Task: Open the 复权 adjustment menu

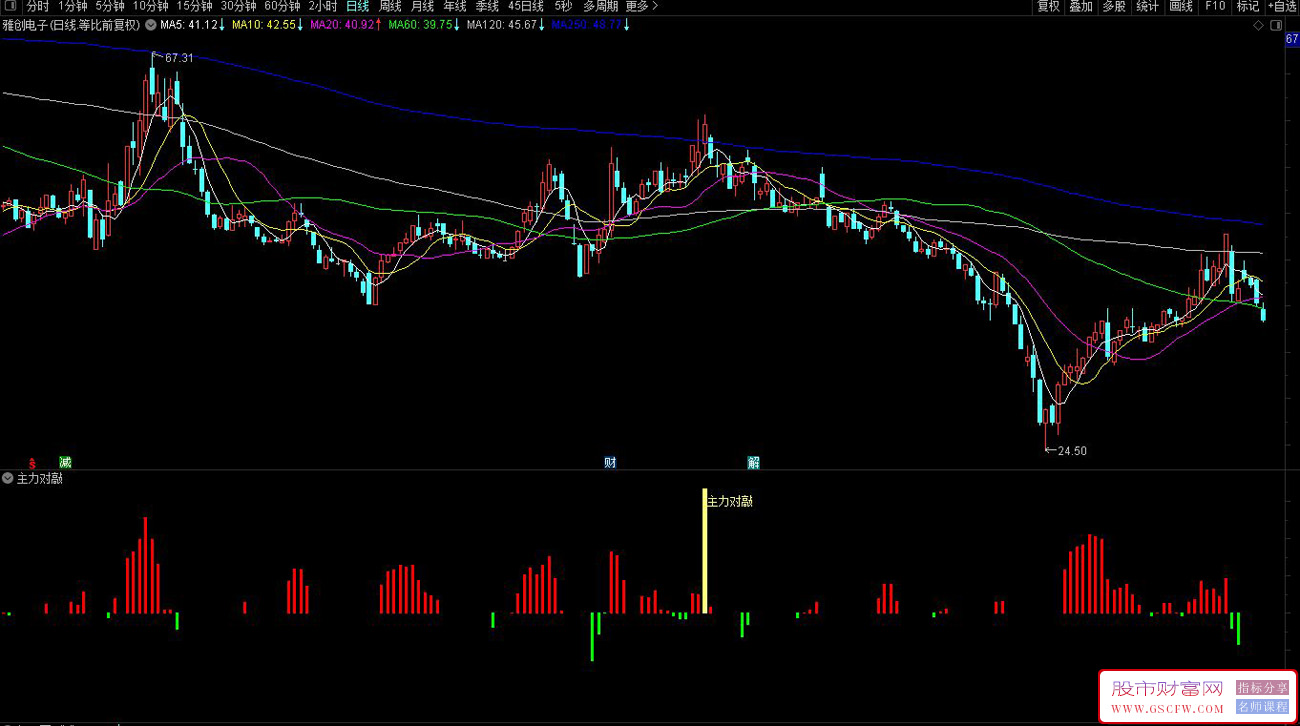Action: 1048,6
